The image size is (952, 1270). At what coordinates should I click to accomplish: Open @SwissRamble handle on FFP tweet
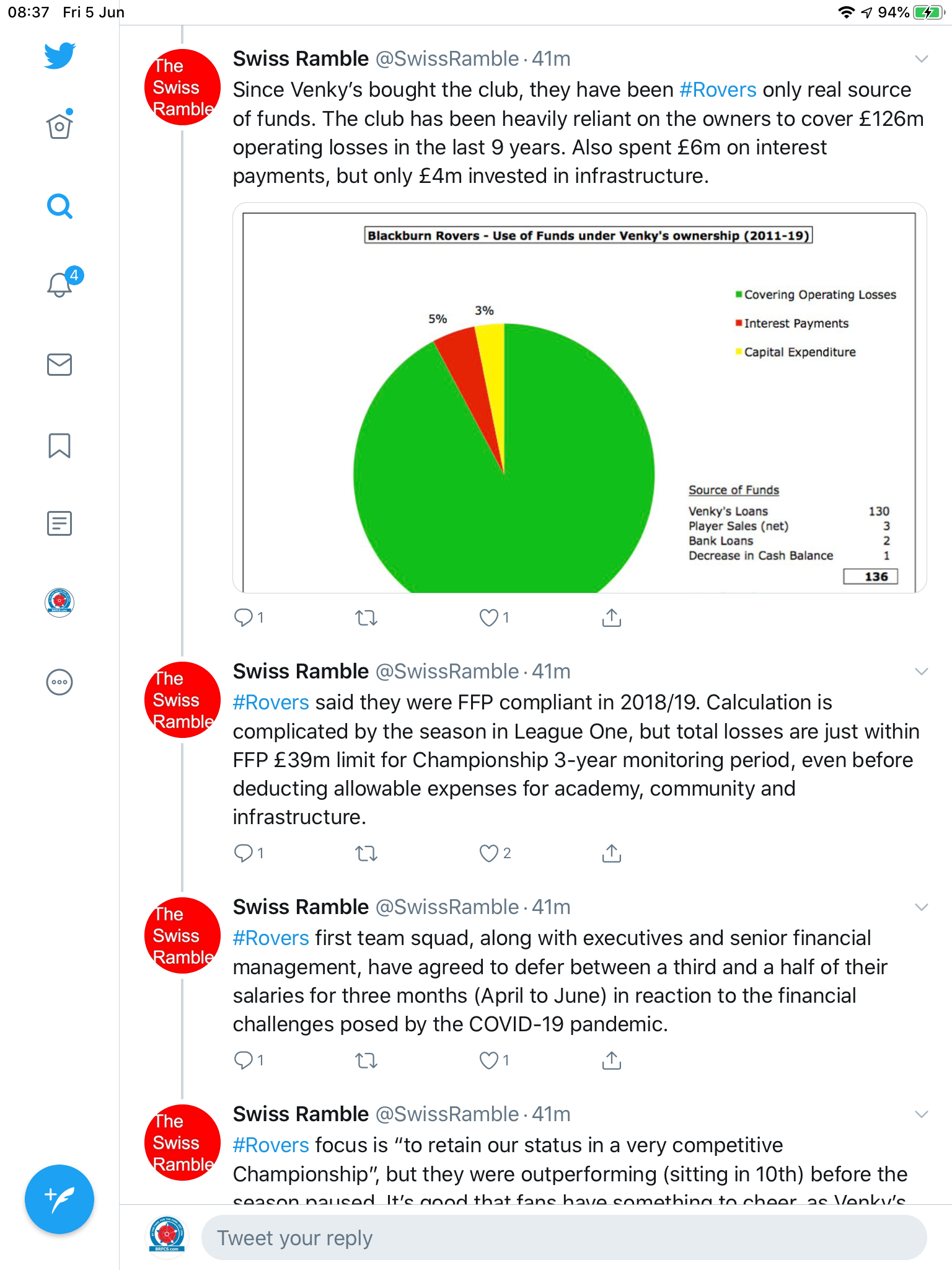point(447,672)
